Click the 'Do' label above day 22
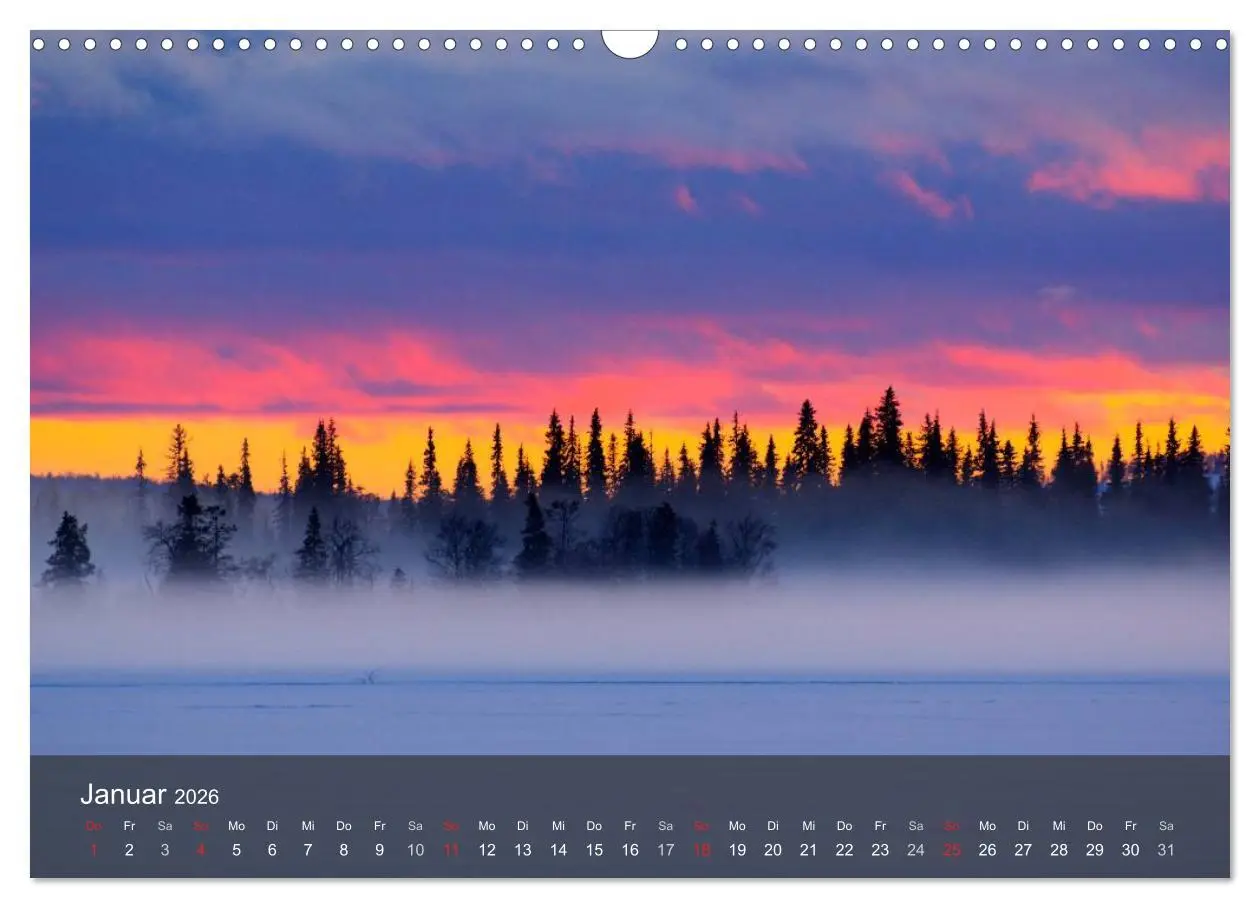 coord(844,826)
